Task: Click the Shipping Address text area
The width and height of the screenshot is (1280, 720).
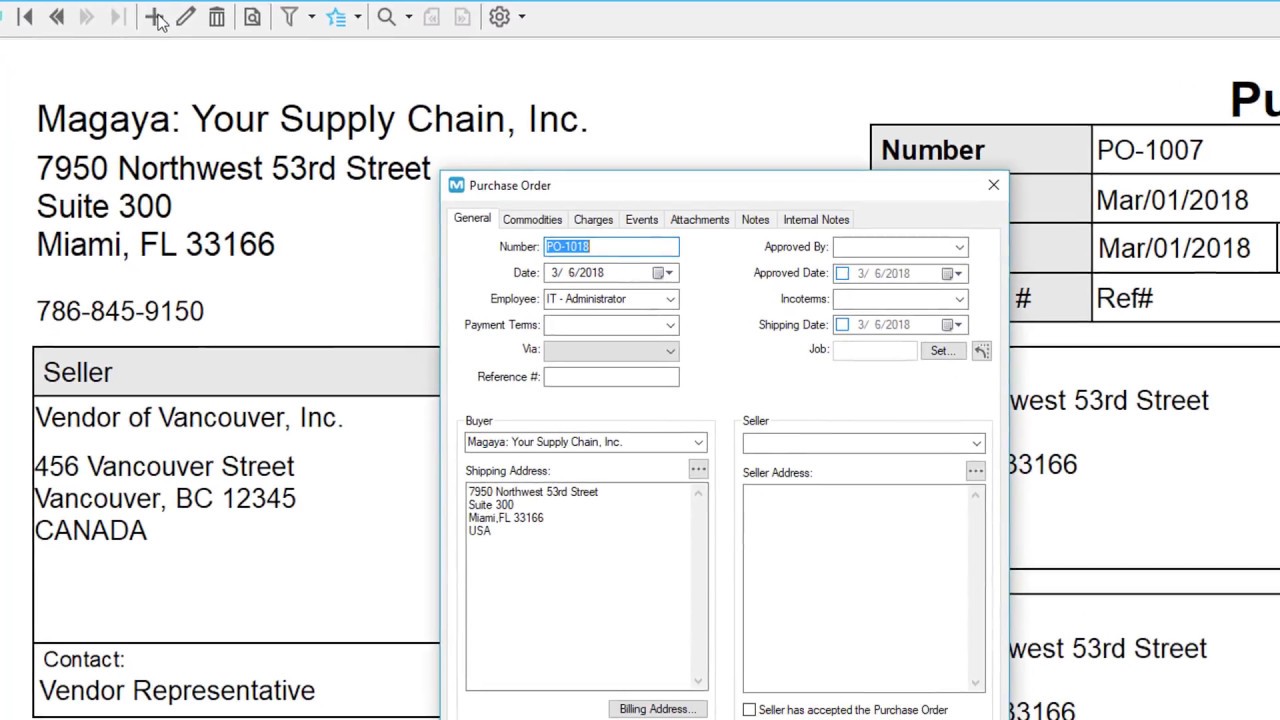Action: [x=586, y=587]
